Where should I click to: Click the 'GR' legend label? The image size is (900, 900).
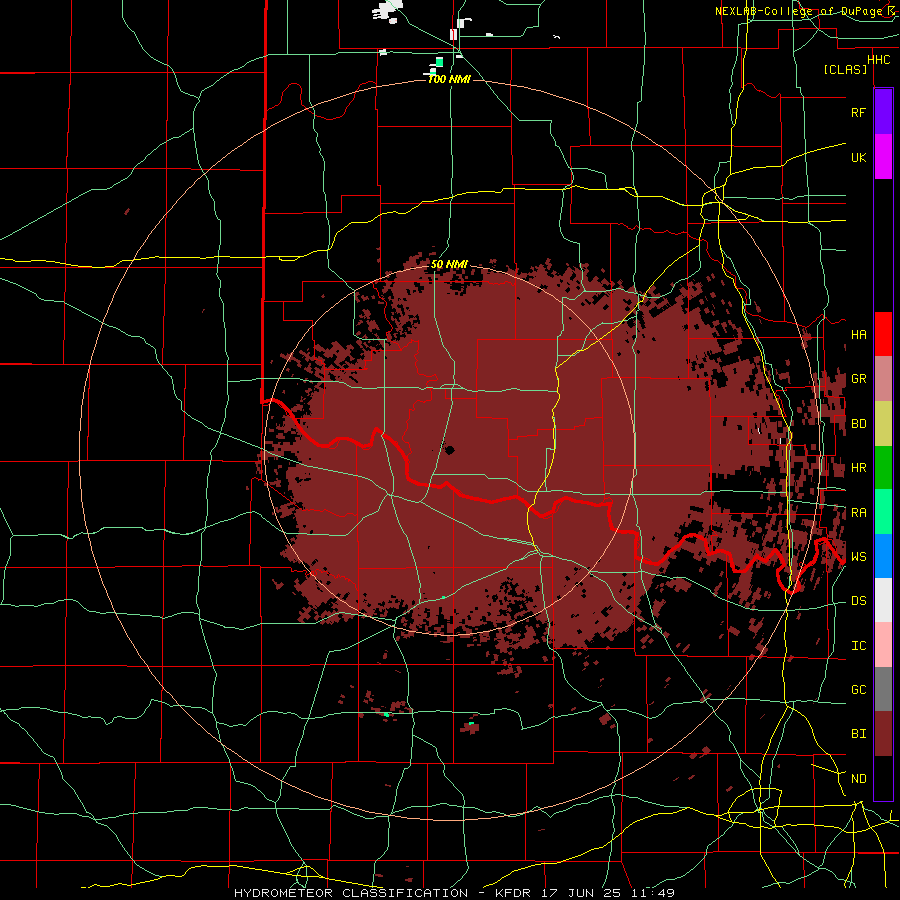(858, 379)
